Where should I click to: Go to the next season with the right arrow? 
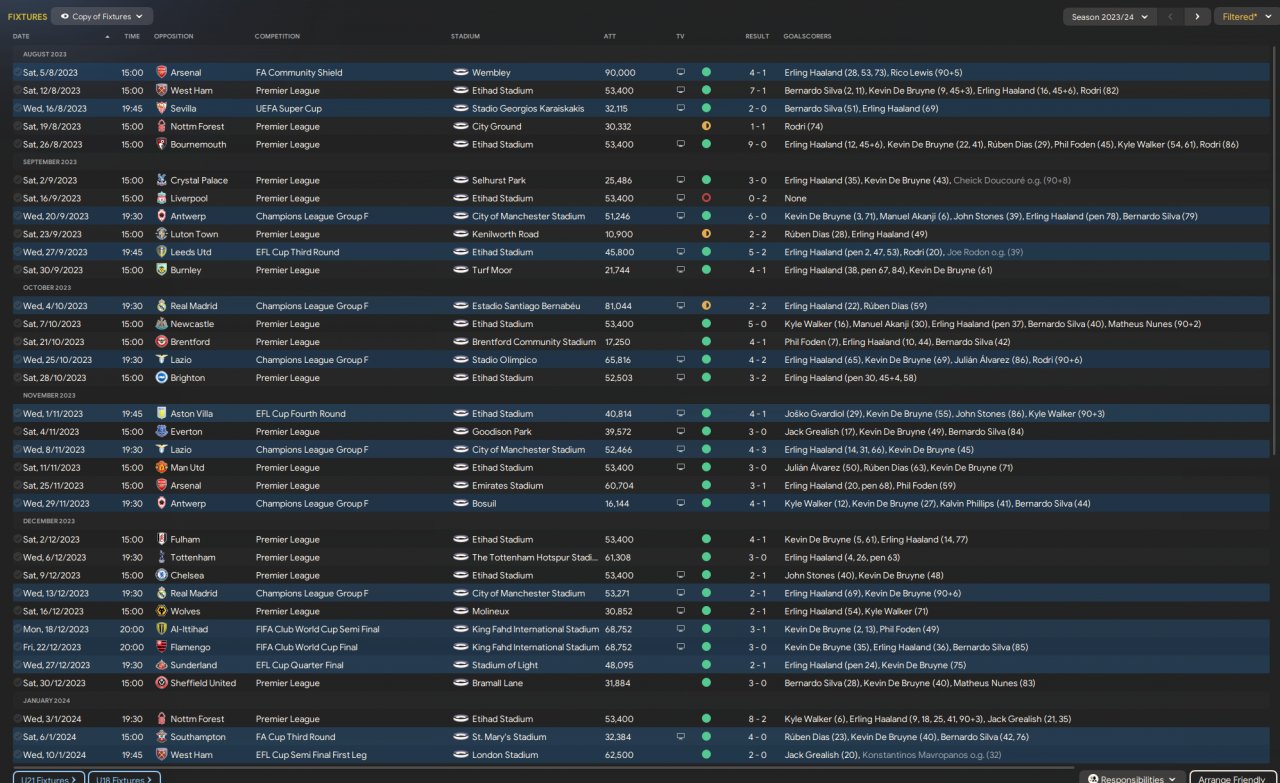click(1197, 16)
